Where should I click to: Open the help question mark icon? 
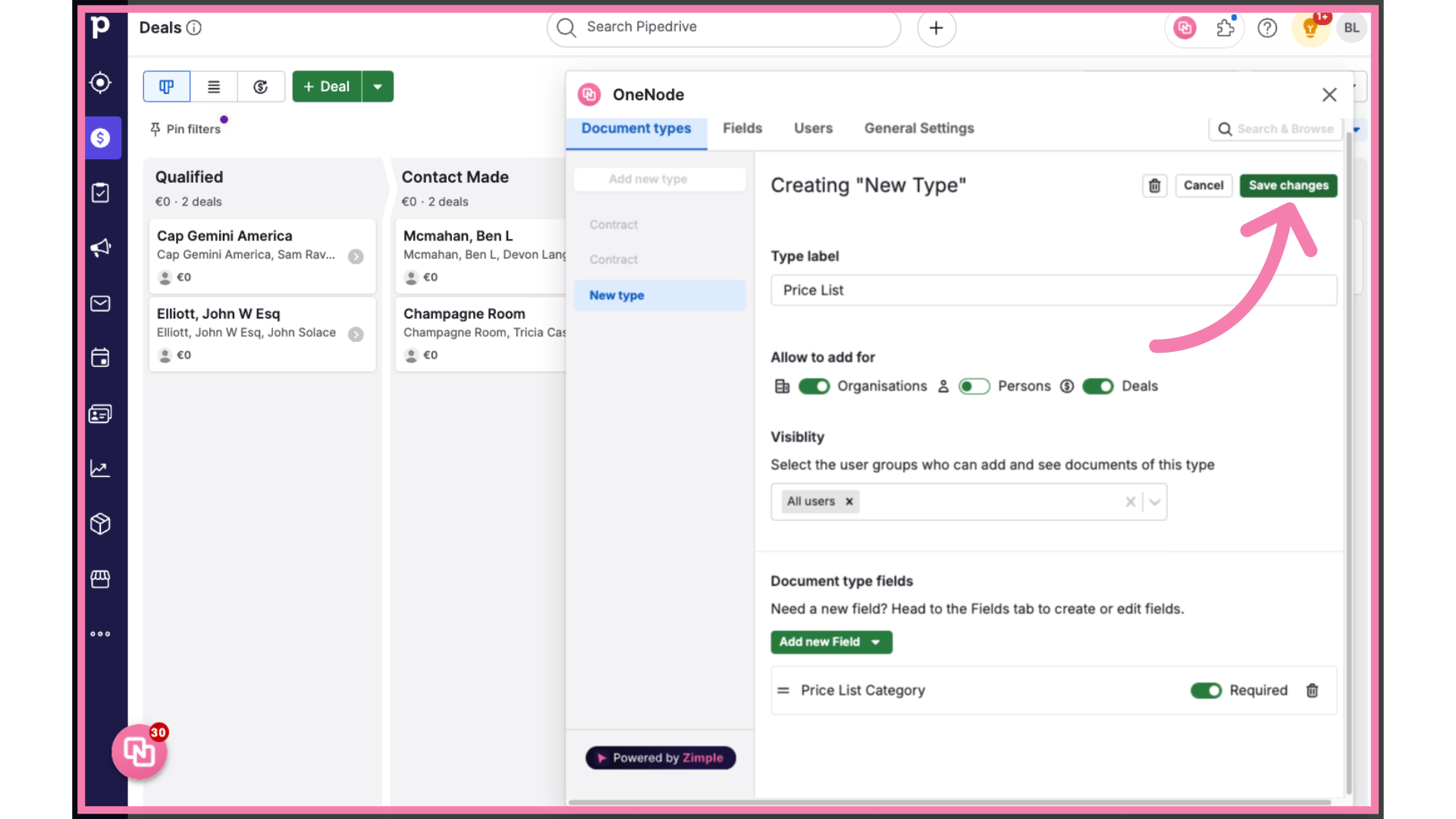(x=1267, y=28)
